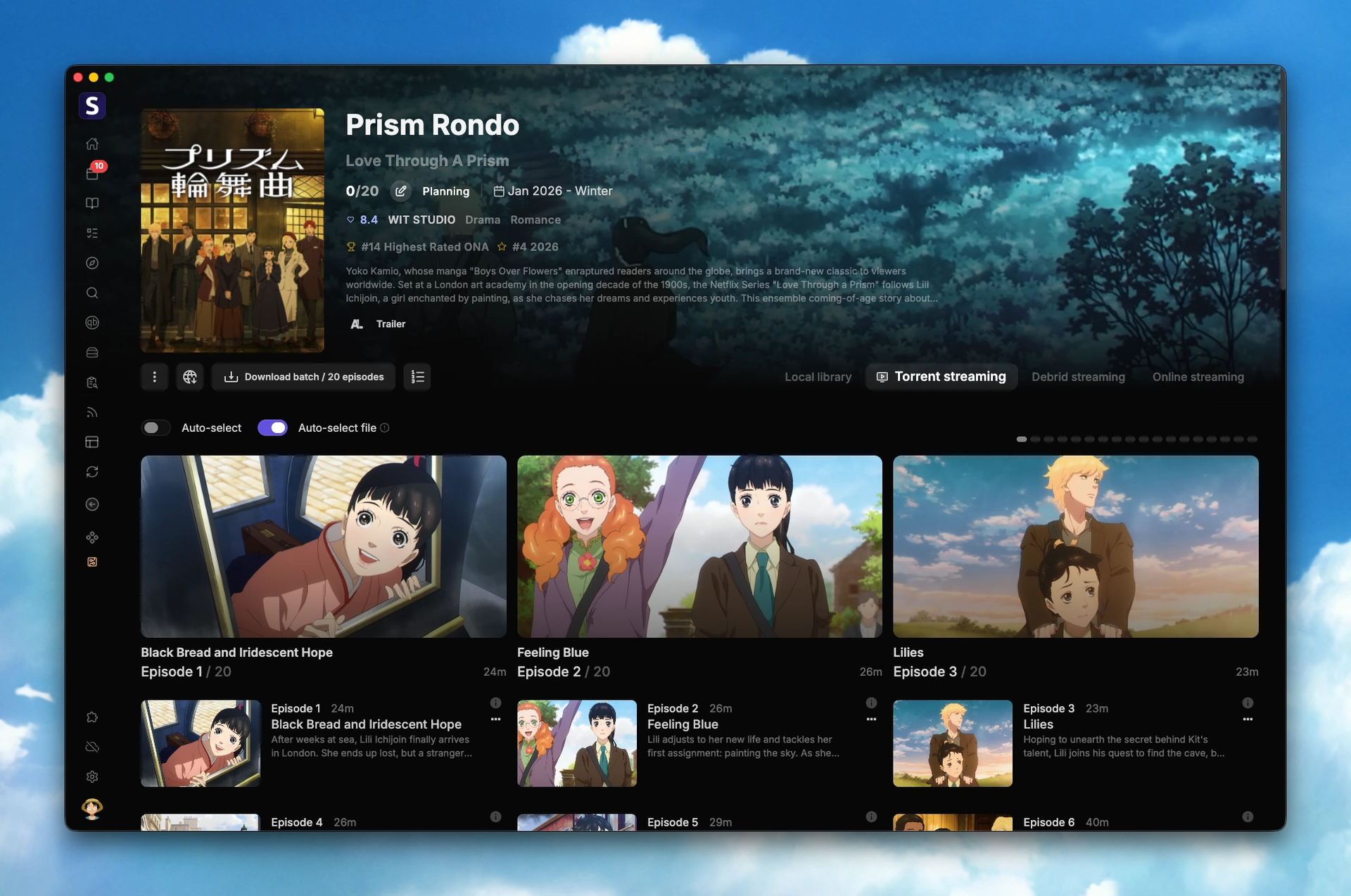Open the layout panel icon in sidebar

[92, 442]
